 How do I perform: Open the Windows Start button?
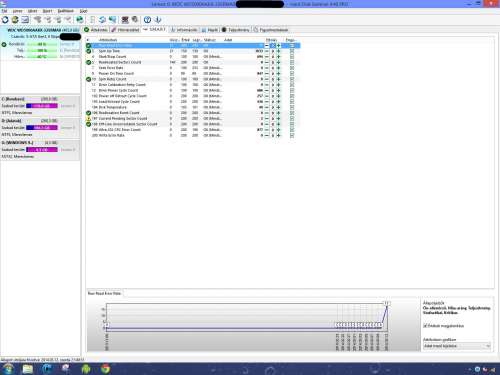[8, 369]
